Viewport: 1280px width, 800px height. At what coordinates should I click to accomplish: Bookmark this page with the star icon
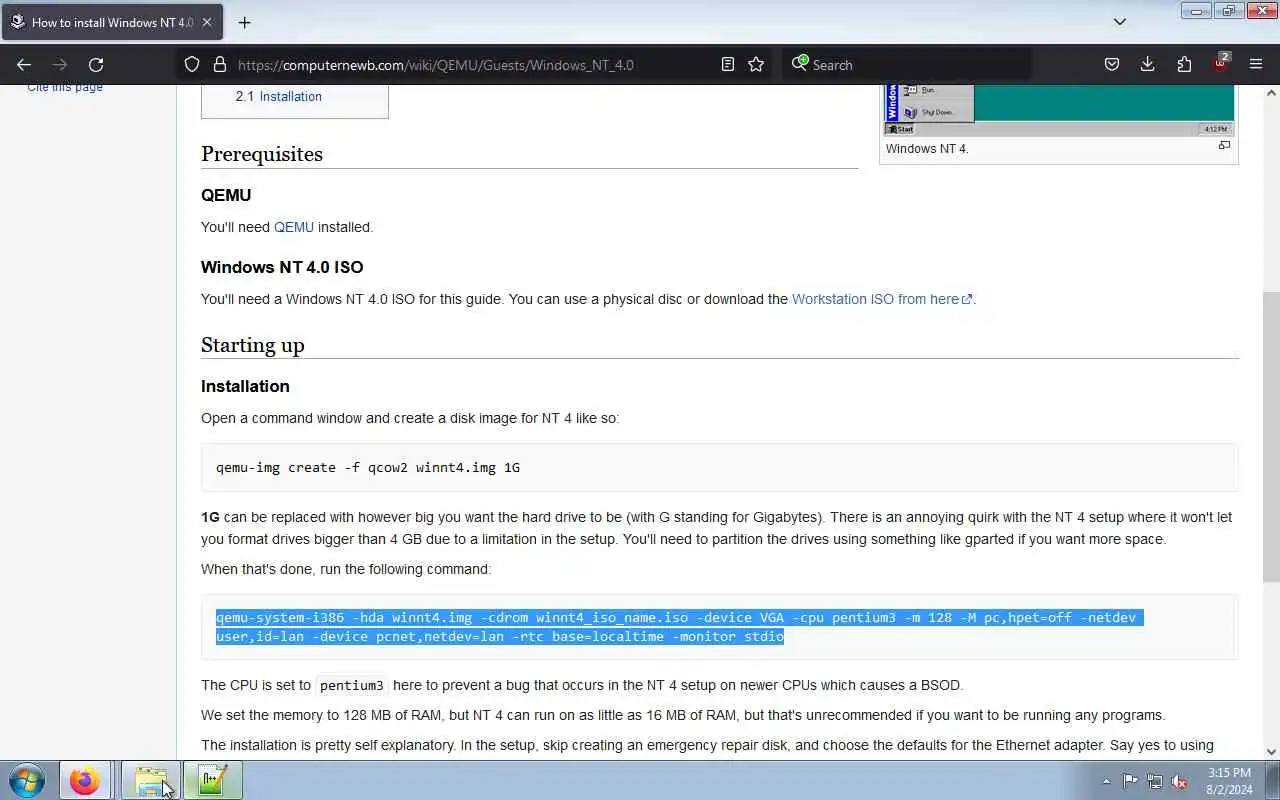756,64
